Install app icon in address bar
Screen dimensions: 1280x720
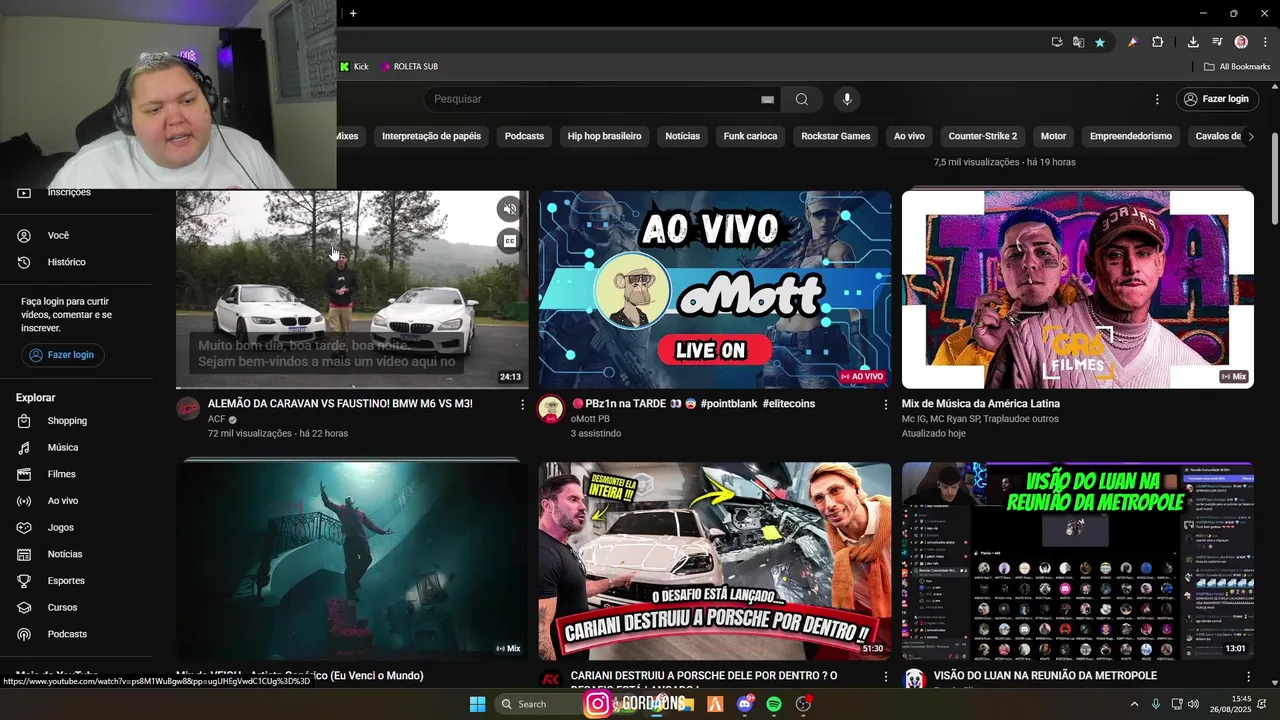point(1057,42)
